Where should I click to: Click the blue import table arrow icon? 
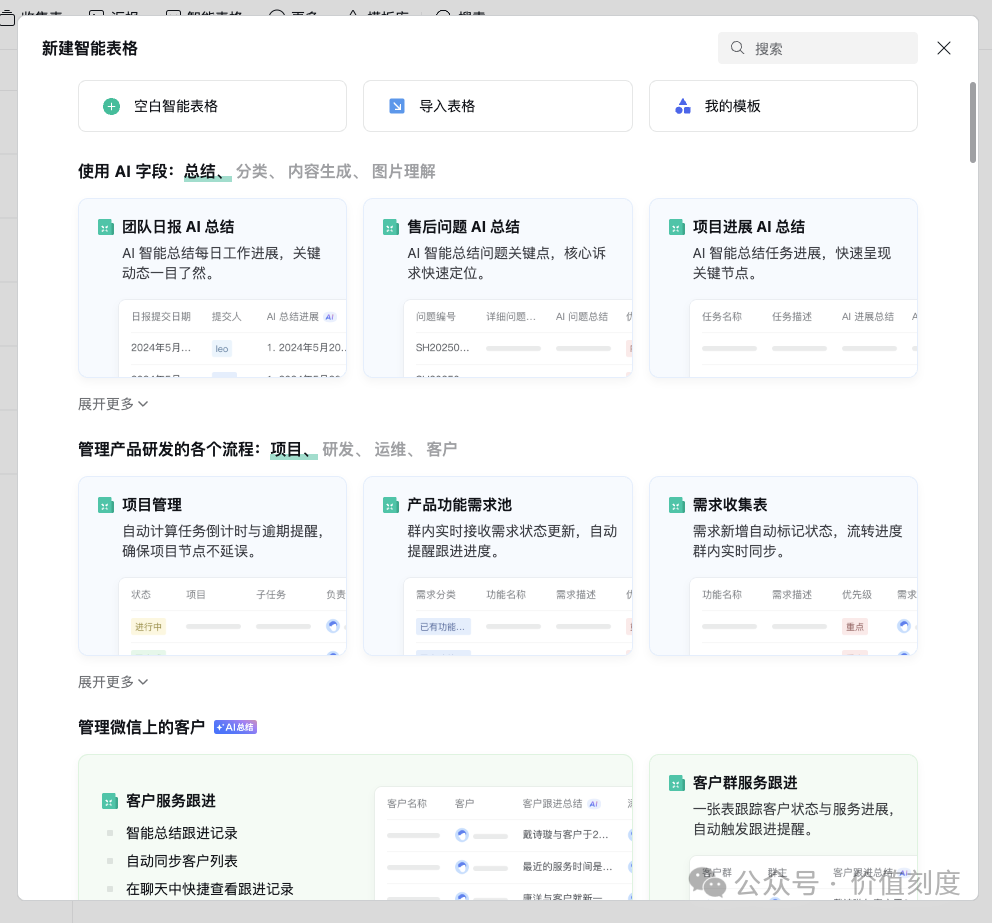397,106
